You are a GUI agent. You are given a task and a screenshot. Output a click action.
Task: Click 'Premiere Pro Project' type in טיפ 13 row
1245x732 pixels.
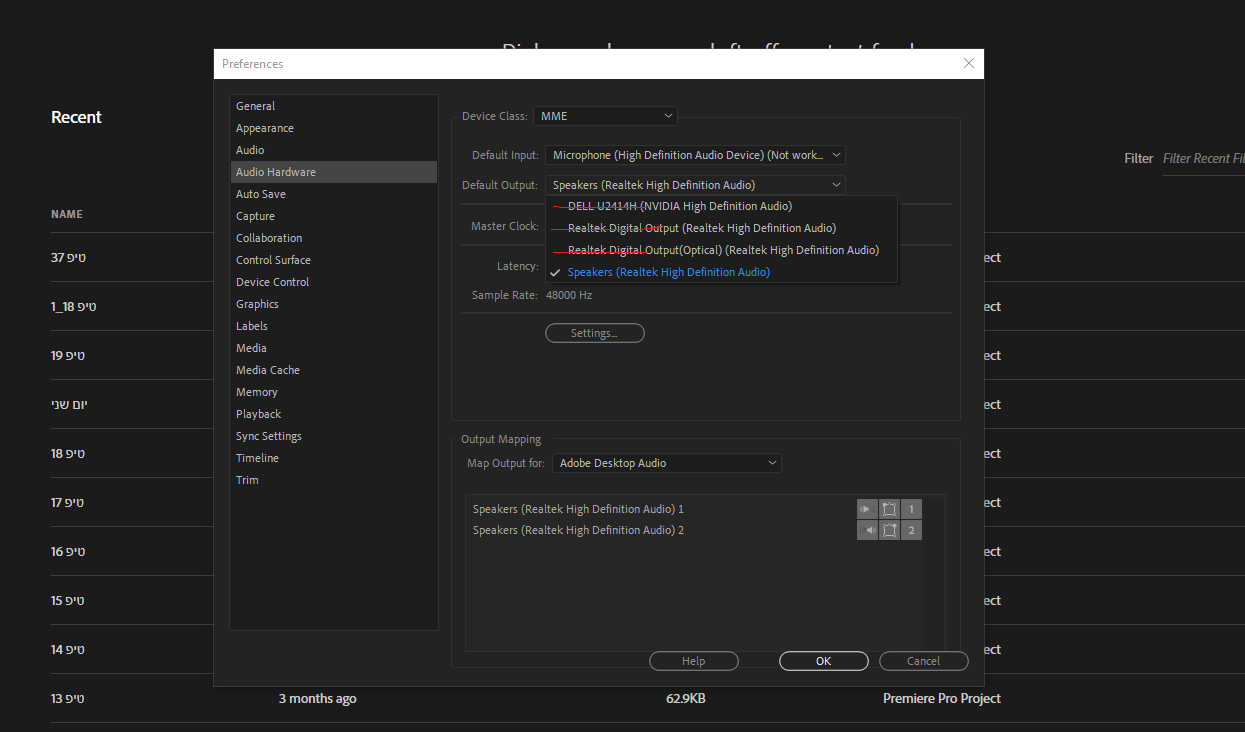pyautogui.click(x=942, y=699)
